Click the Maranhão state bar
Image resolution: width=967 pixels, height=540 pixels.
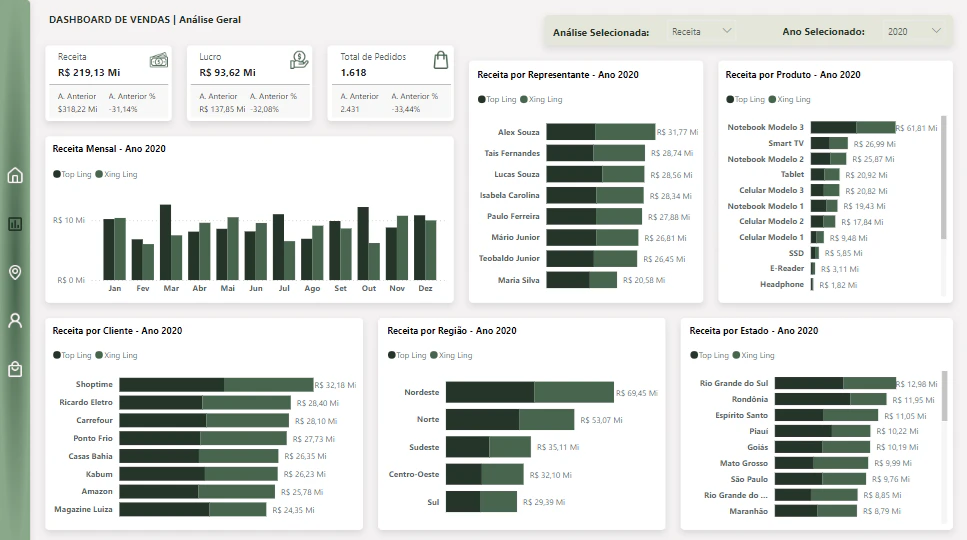point(816,511)
